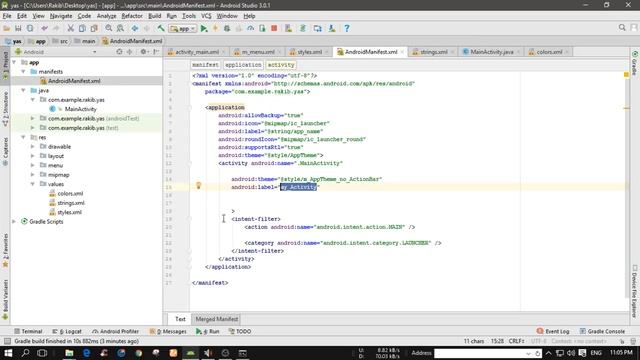This screenshot has height=360, width=640.
Task: Click the SDK Manager download icon
Action: tap(332, 28)
